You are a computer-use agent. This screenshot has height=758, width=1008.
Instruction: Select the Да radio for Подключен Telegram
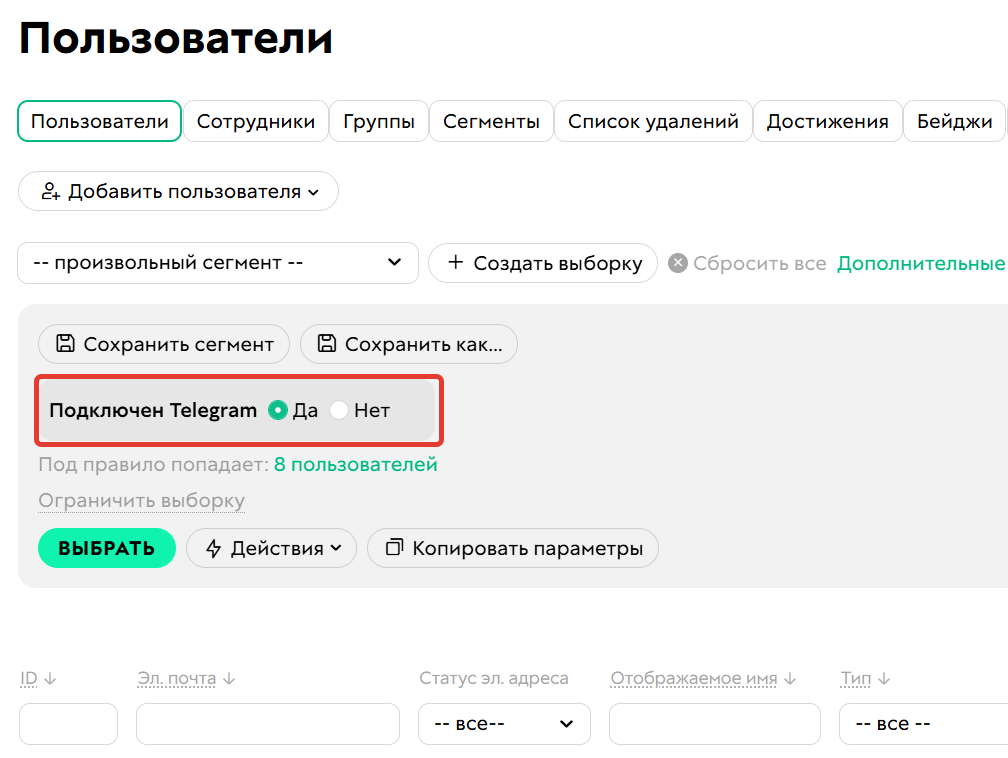click(278, 410)
